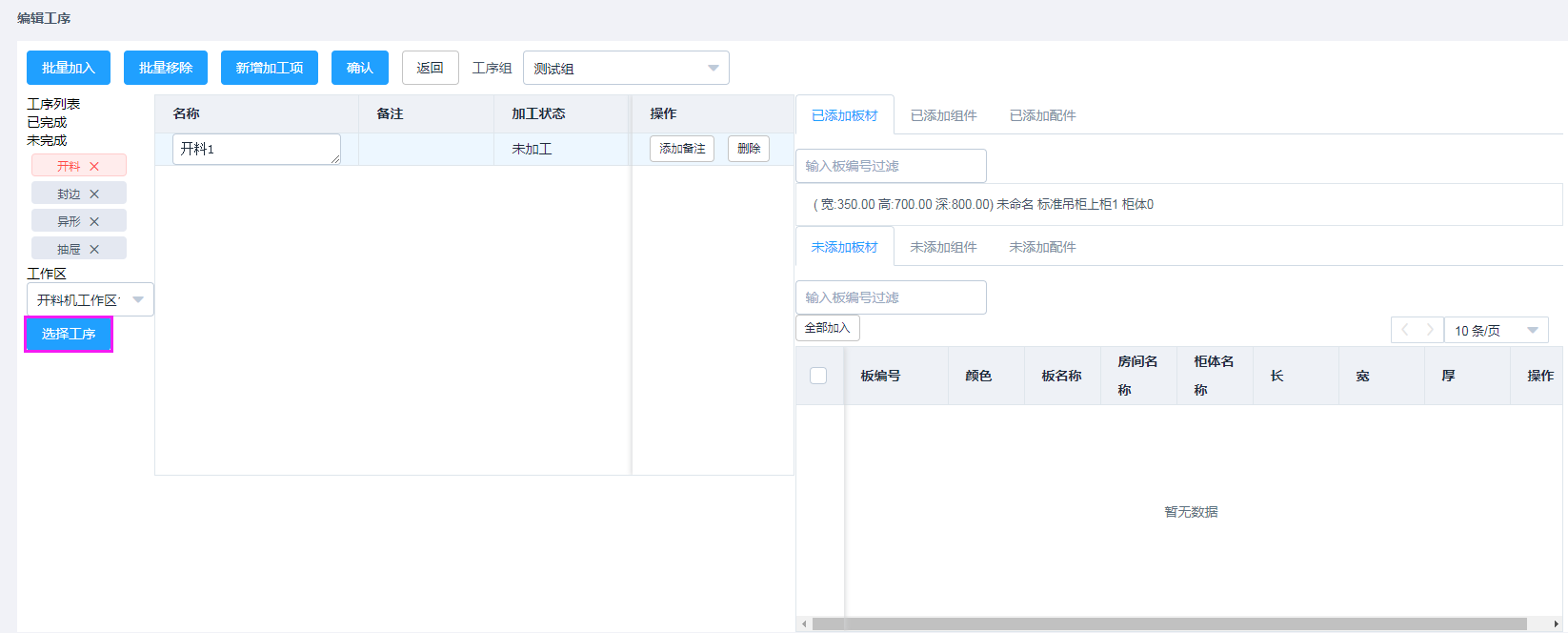Image resolution: width=1568 pixels, height=633 pixels.
Task: Click the X icon on 异形 tag
Action: click(x=94, y=221)
